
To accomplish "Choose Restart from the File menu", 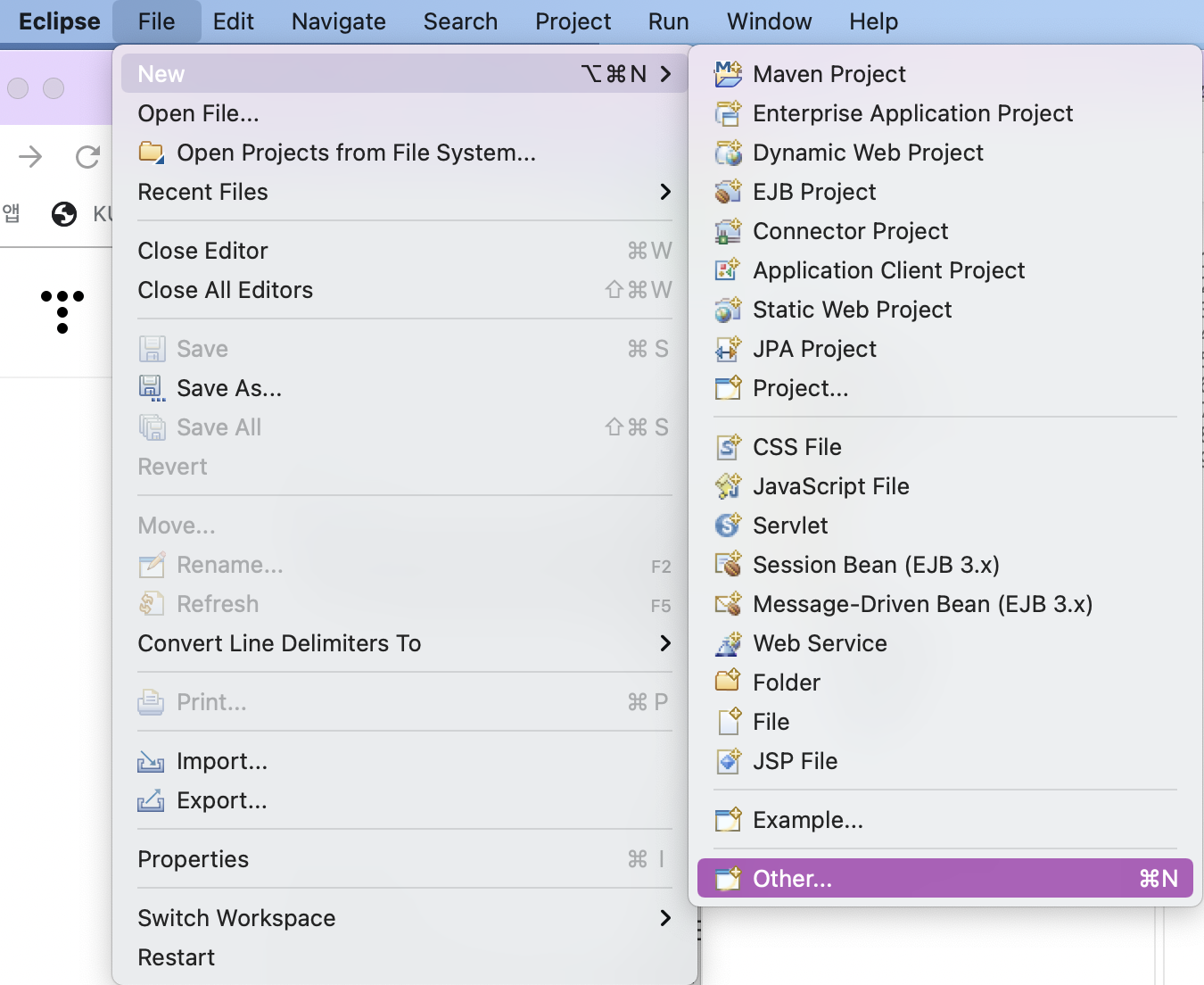I will pos(404,957).
